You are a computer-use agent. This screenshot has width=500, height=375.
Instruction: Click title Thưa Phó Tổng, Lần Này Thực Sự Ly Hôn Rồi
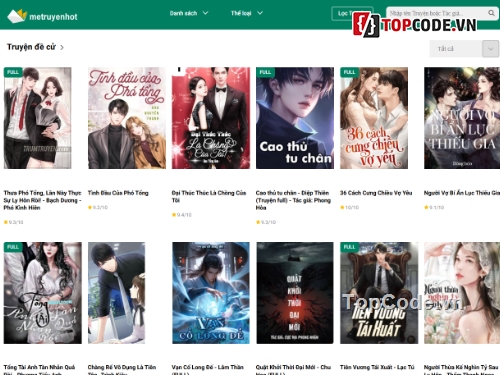(x=42, y=200)
